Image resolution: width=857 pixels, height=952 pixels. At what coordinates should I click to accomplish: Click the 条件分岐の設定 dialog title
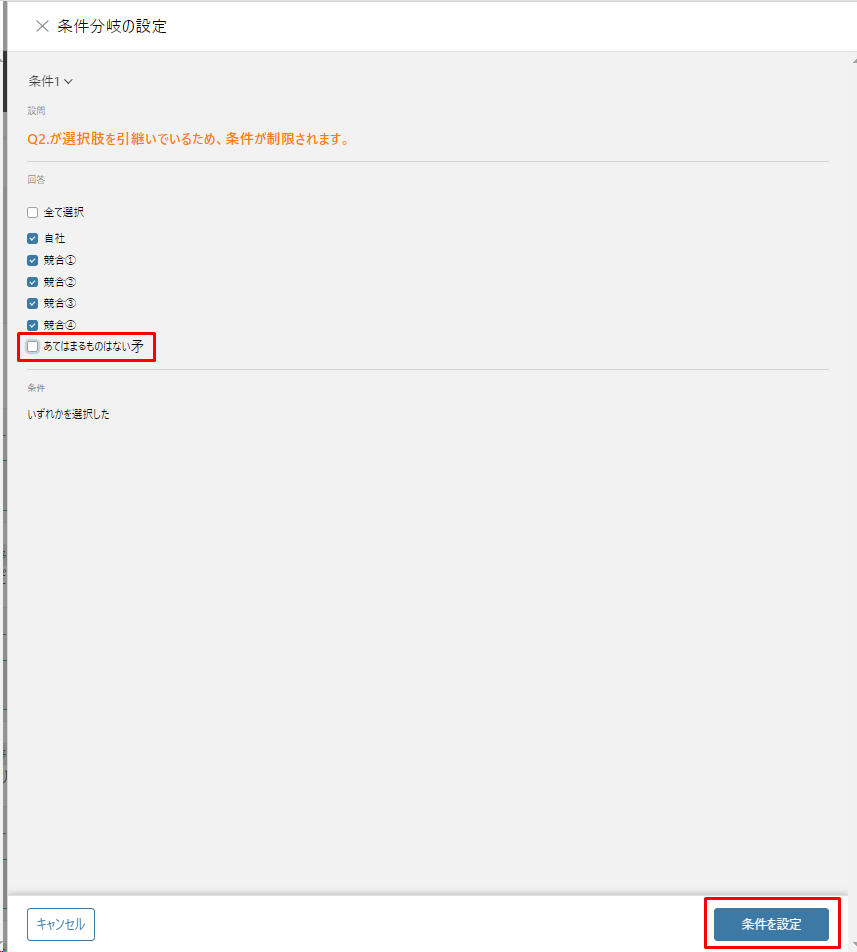coord(112,26)
